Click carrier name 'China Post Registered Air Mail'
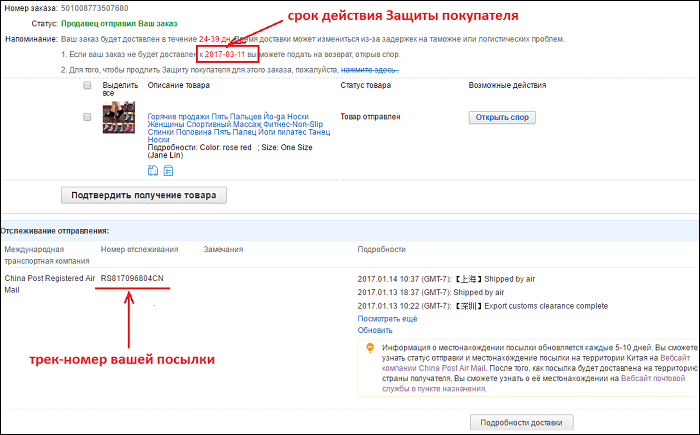 pyautogui.click(x=50, y=284)
